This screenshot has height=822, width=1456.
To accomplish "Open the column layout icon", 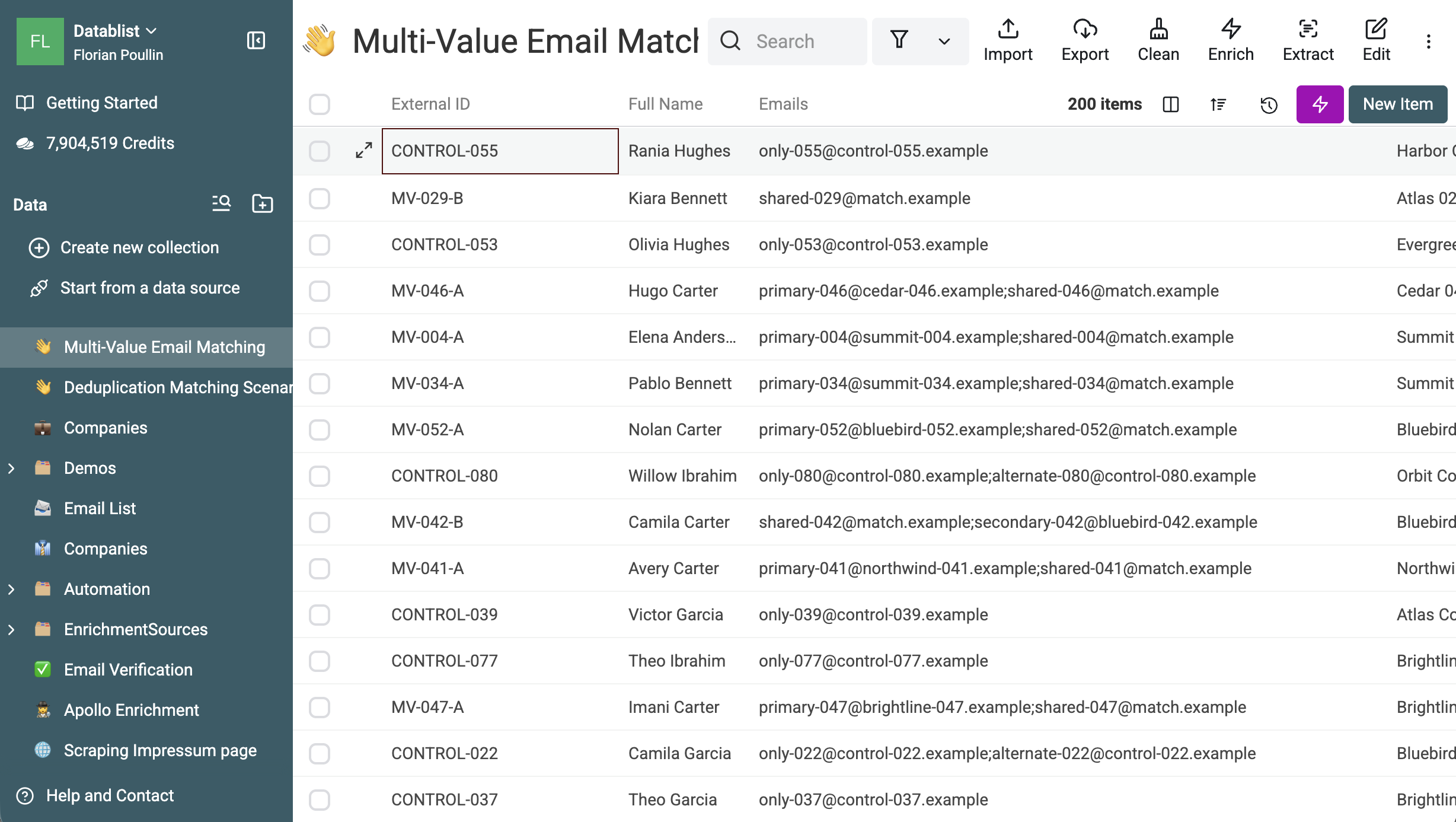I will 1171,104.
